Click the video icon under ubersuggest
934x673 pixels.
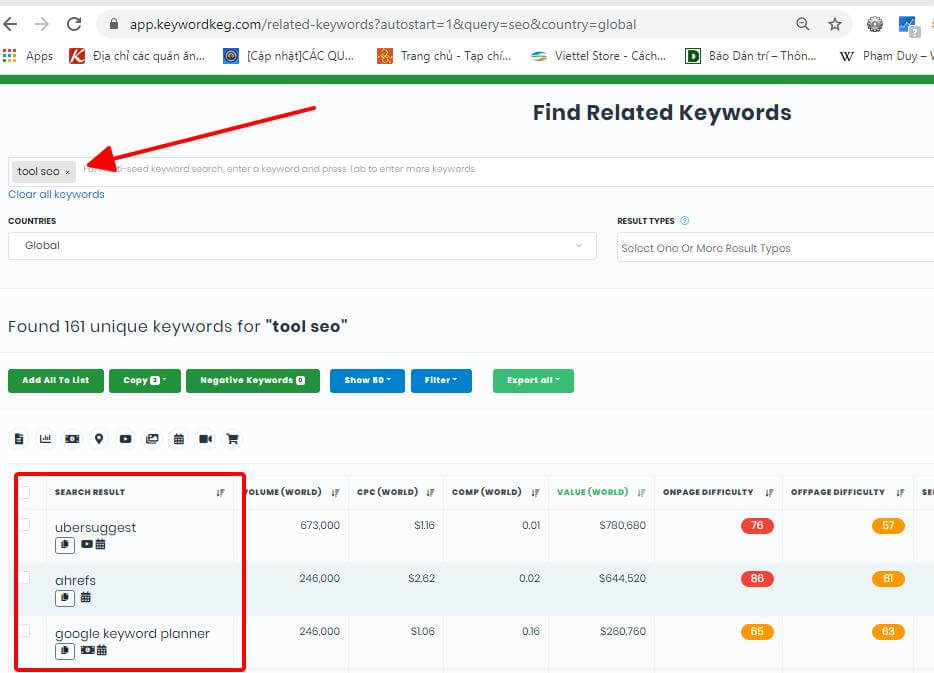pyautogui.click(x=87, y=544)
